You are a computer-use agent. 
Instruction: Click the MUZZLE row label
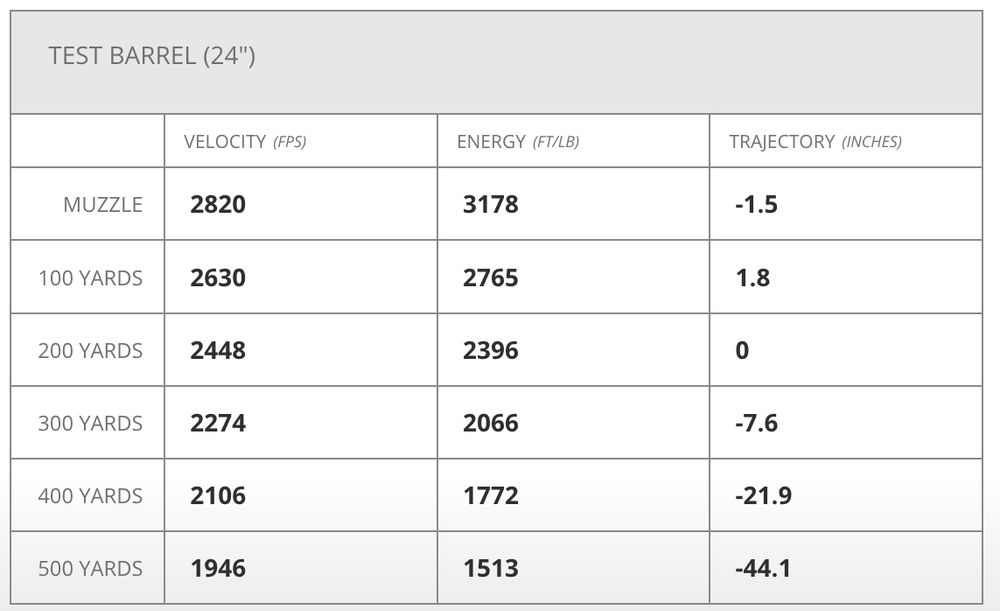(103, 205)
